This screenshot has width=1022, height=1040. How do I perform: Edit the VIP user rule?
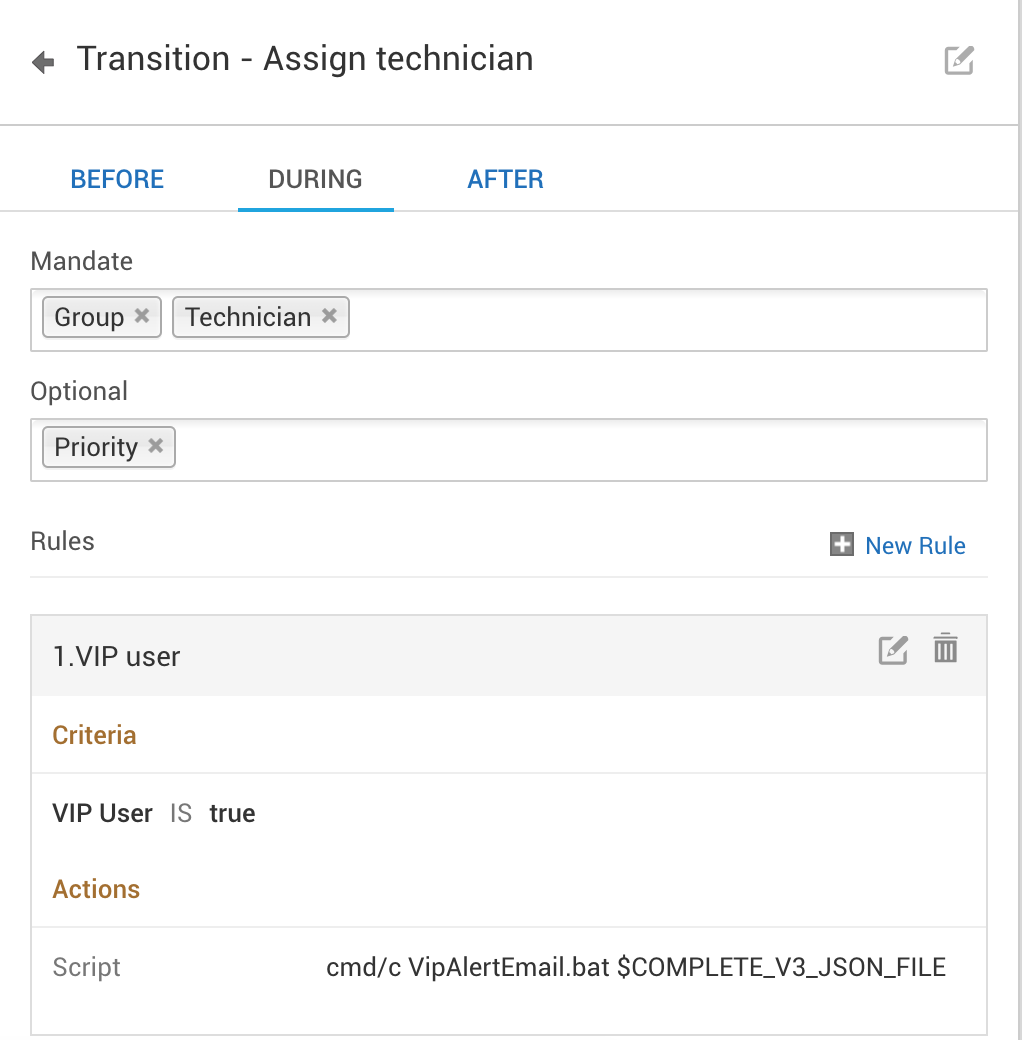892,650
